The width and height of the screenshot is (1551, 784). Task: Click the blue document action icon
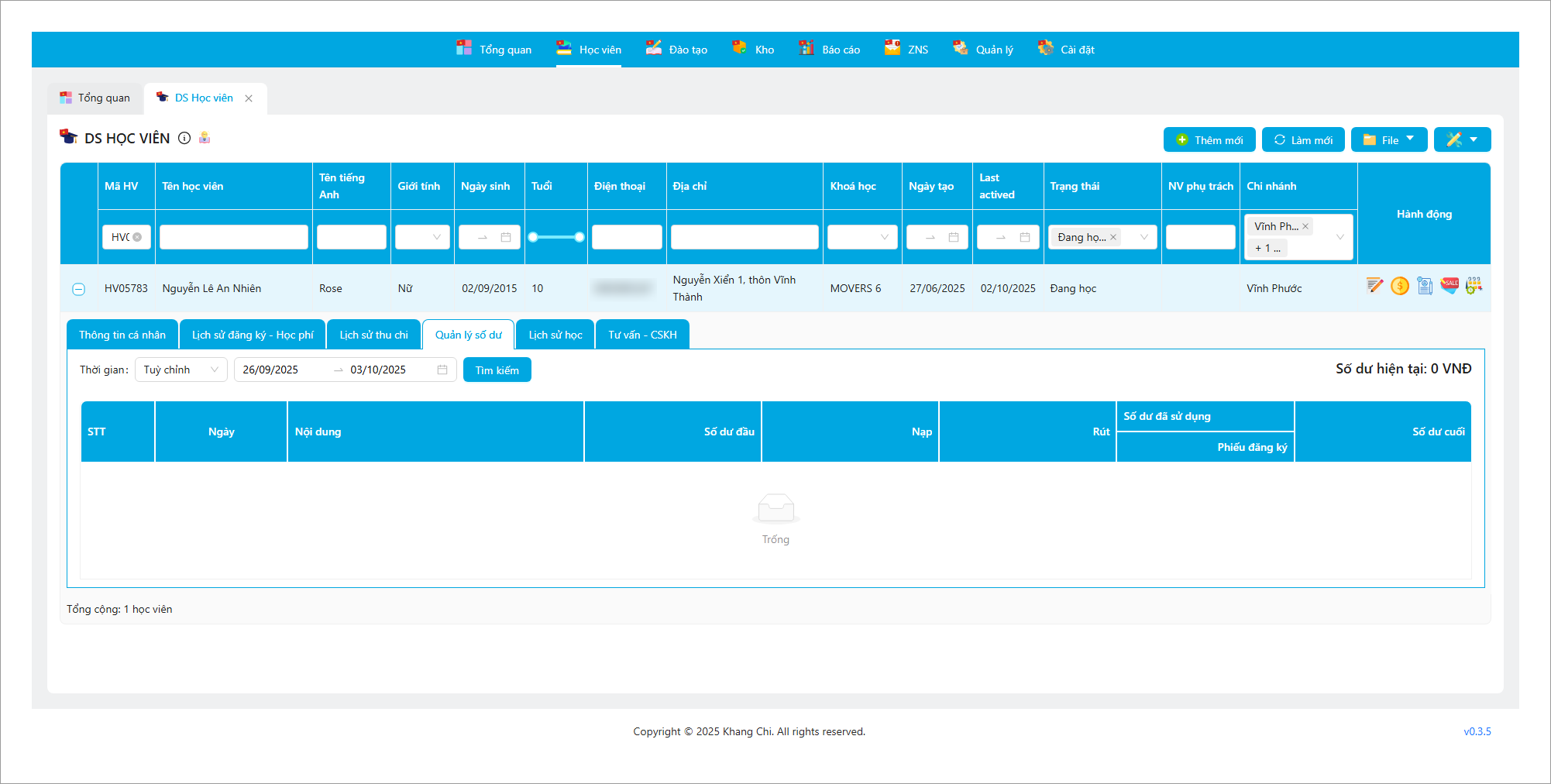point(1424,286)
